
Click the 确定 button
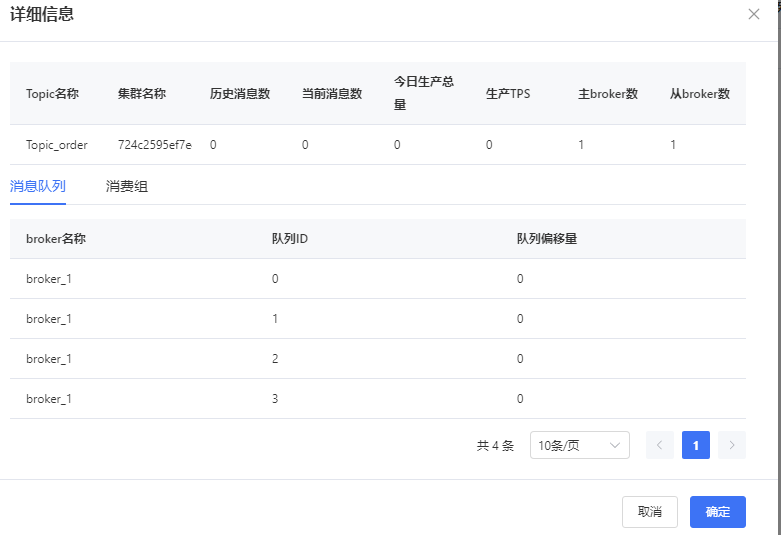[717, 511]
